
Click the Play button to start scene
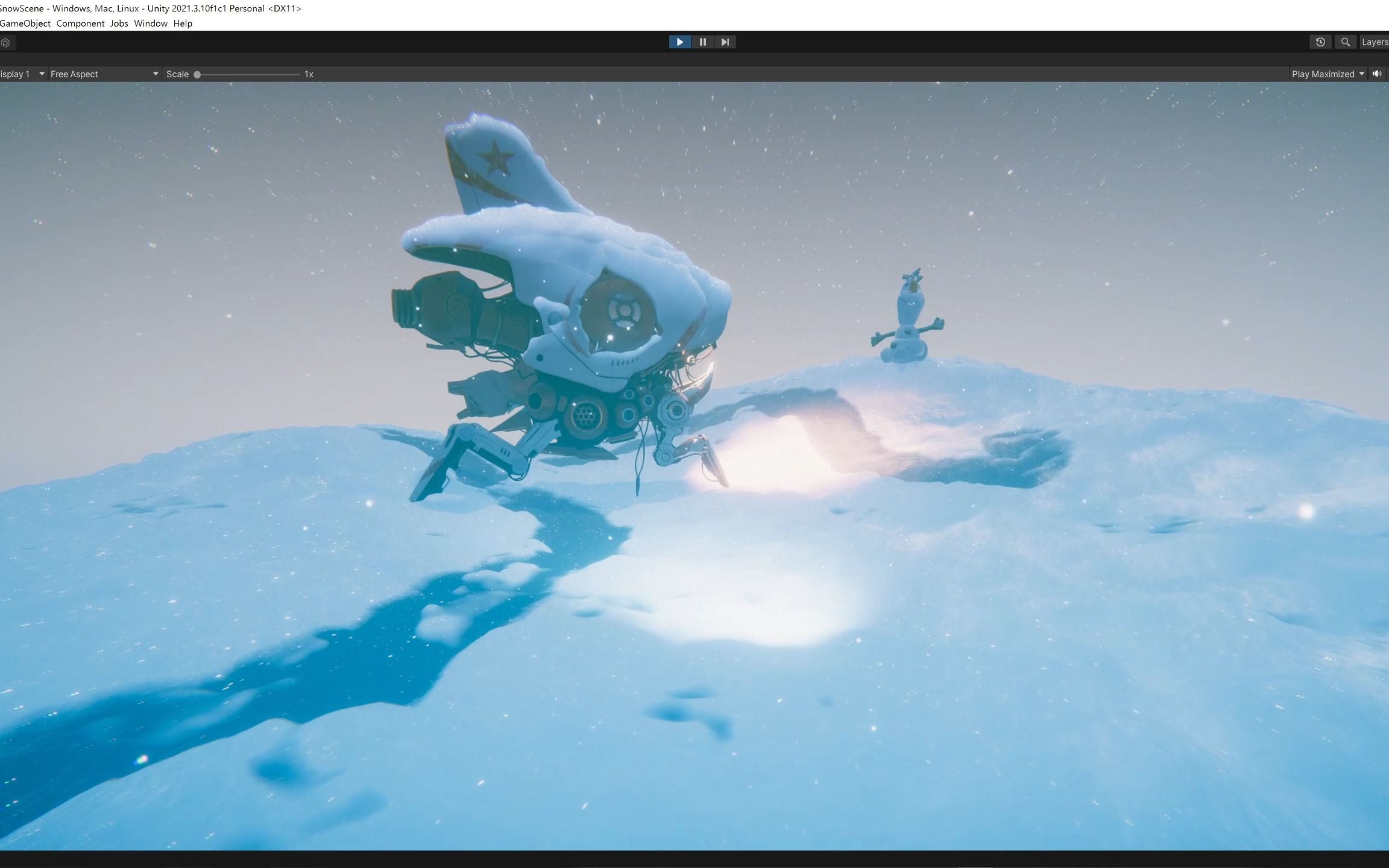[680, 42]
